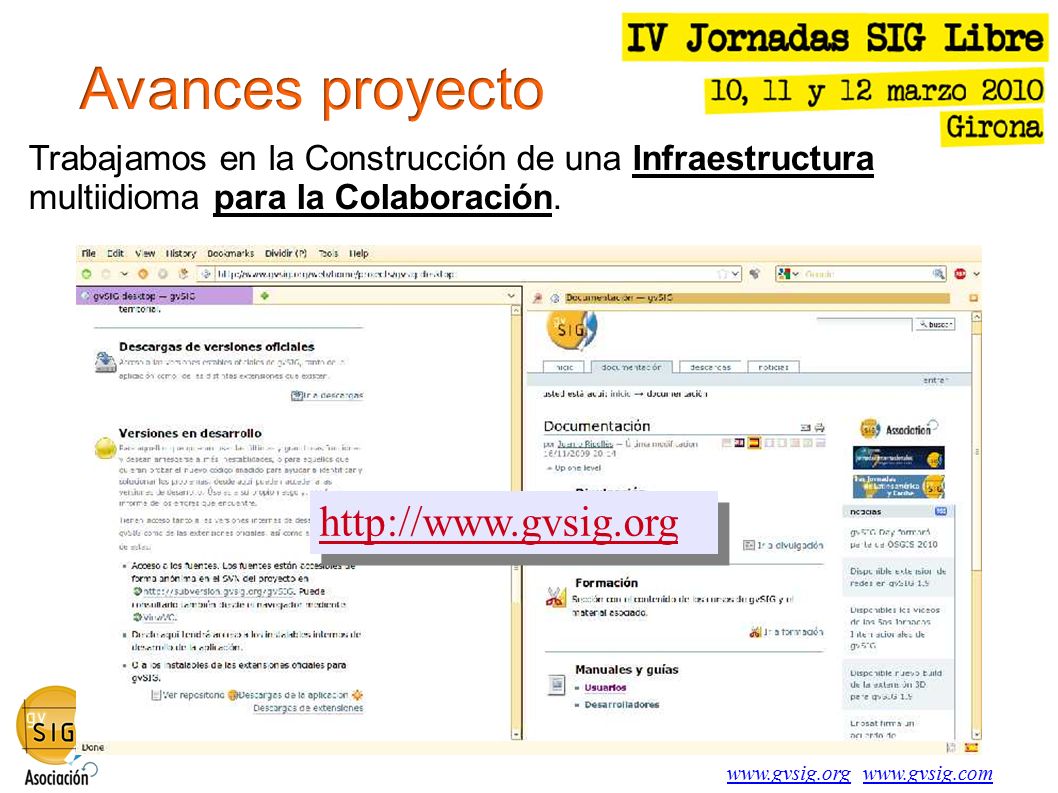Image resolution: width=1058 pixels, height=793 pixels.
Task: Expand the left pane tab list dropdown
Action: coord(511,296)
